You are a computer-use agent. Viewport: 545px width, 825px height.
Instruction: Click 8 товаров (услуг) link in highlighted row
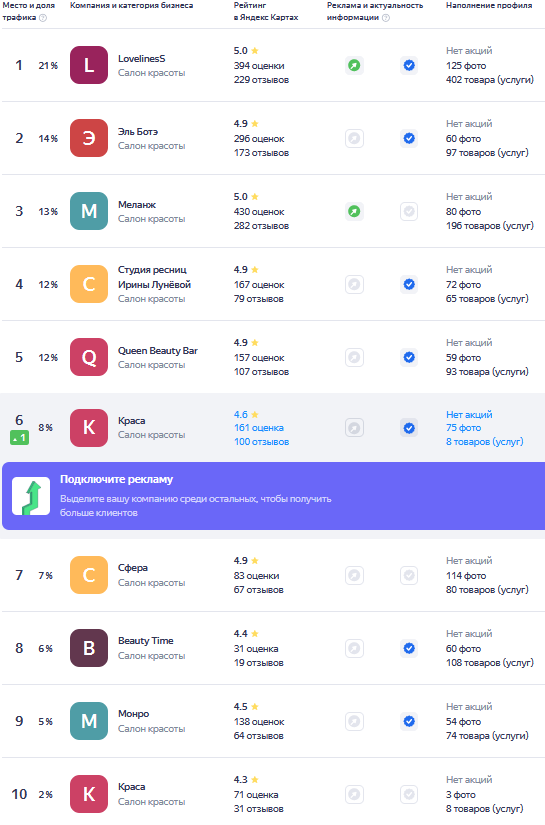(485, 442)
